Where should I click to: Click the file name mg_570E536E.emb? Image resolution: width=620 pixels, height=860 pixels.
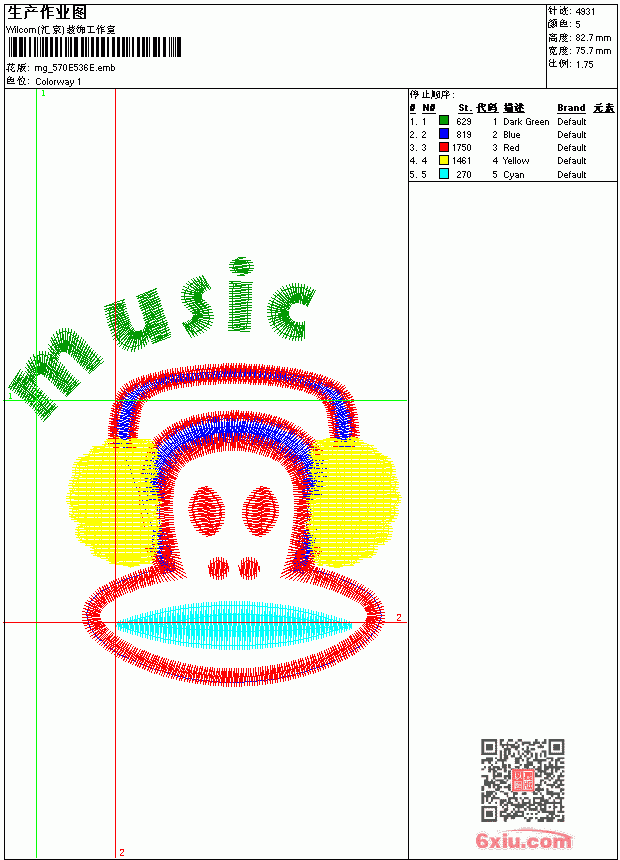pyautogui.click(x=75, y=68)
